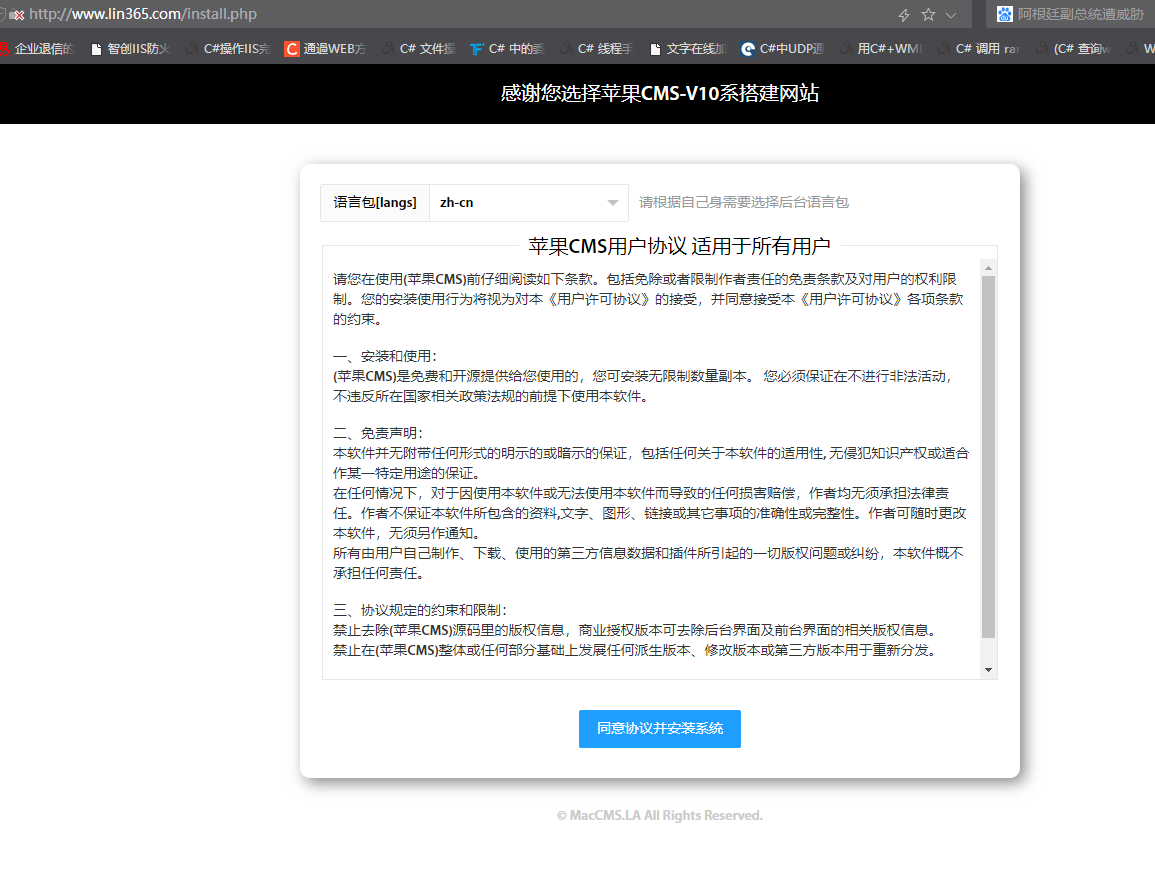The width and height of the screenshot is (1155, 881).
Task: Click the agreement scrollbar down arrow
Action: click(988, 669)
